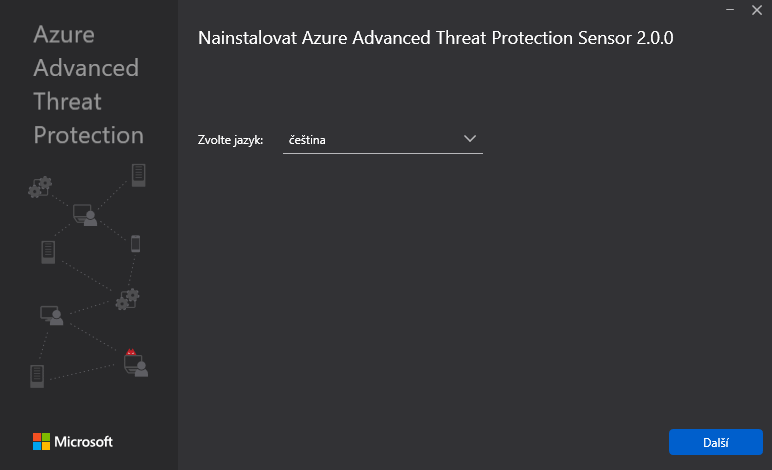Click the topmost user computer icon
Image resolution: width=772 pixels, height=470 pixels.
pyautogui.click(x=84, y=214)
